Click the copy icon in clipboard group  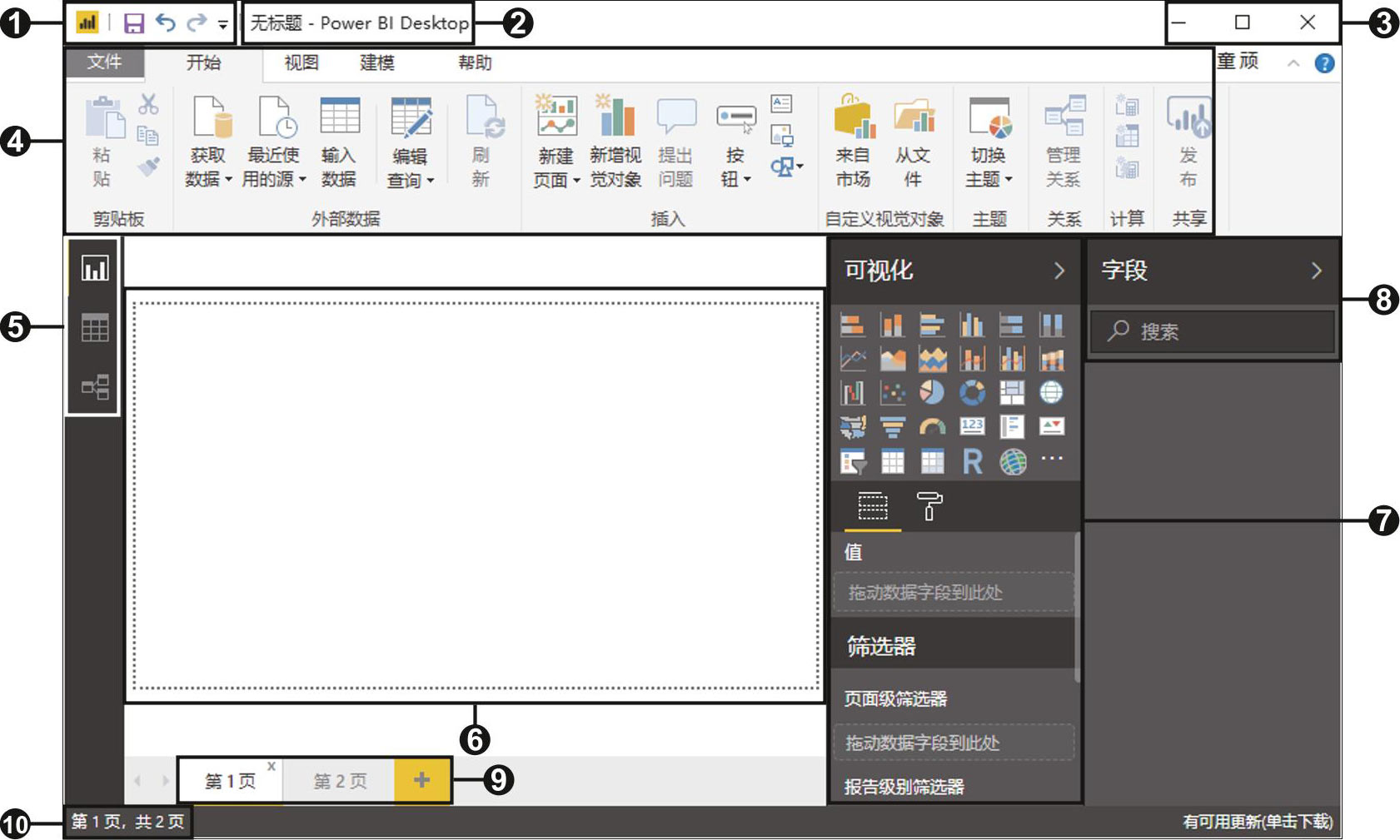(x=148, y=135)
